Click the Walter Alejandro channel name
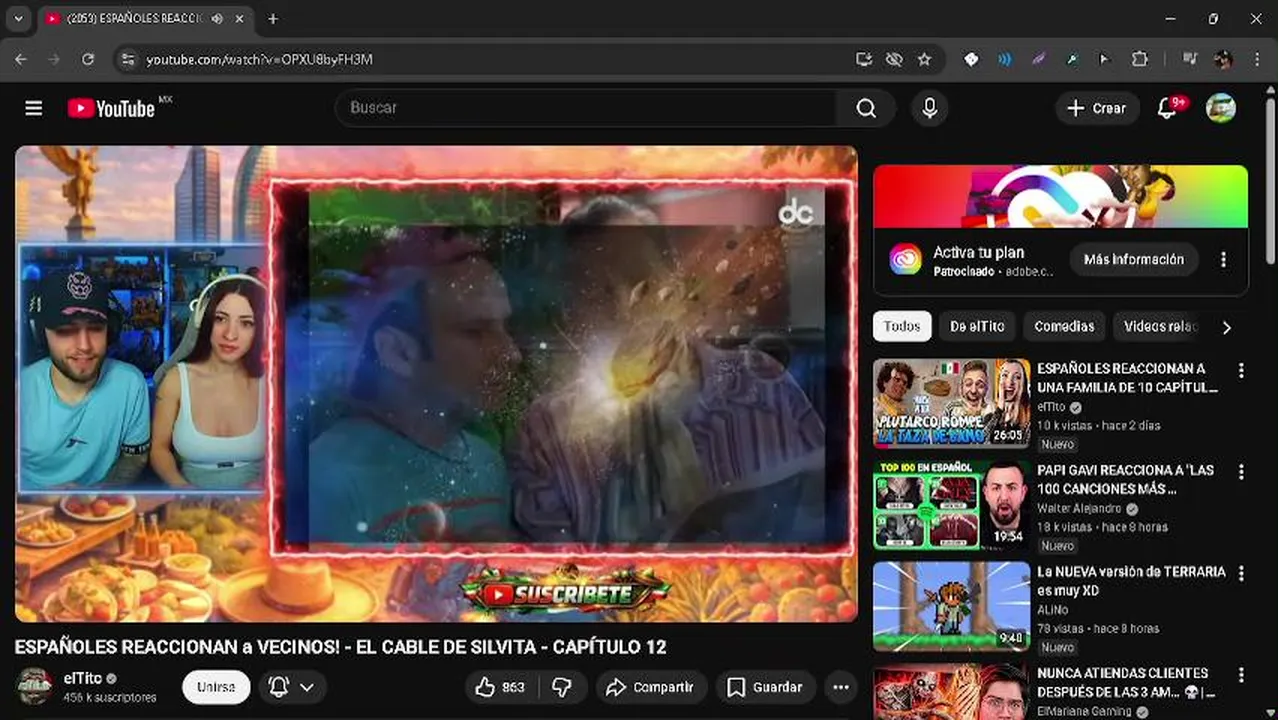This screenshot has height=720, width=1278. point(1079,509)
